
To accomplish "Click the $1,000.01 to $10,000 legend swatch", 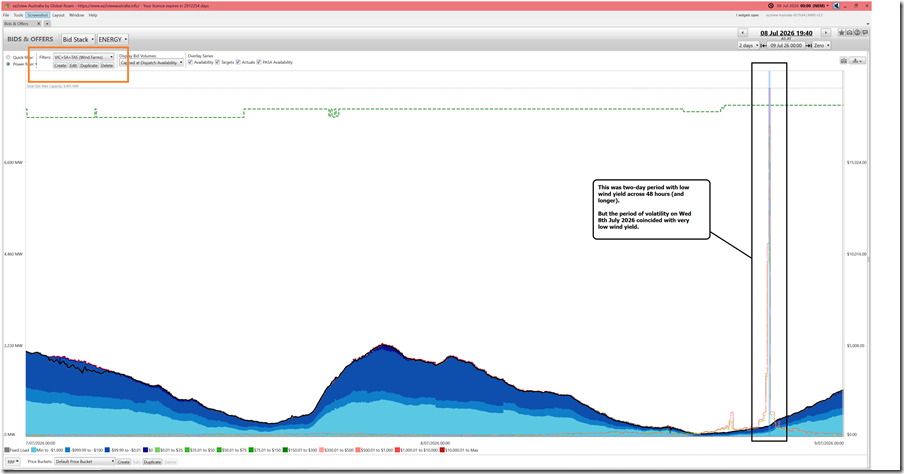I will 398,450.
